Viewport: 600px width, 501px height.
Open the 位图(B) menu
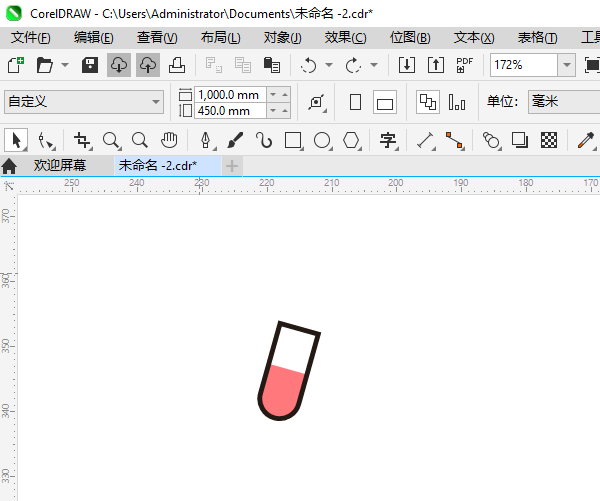click(x=410, y=38)
